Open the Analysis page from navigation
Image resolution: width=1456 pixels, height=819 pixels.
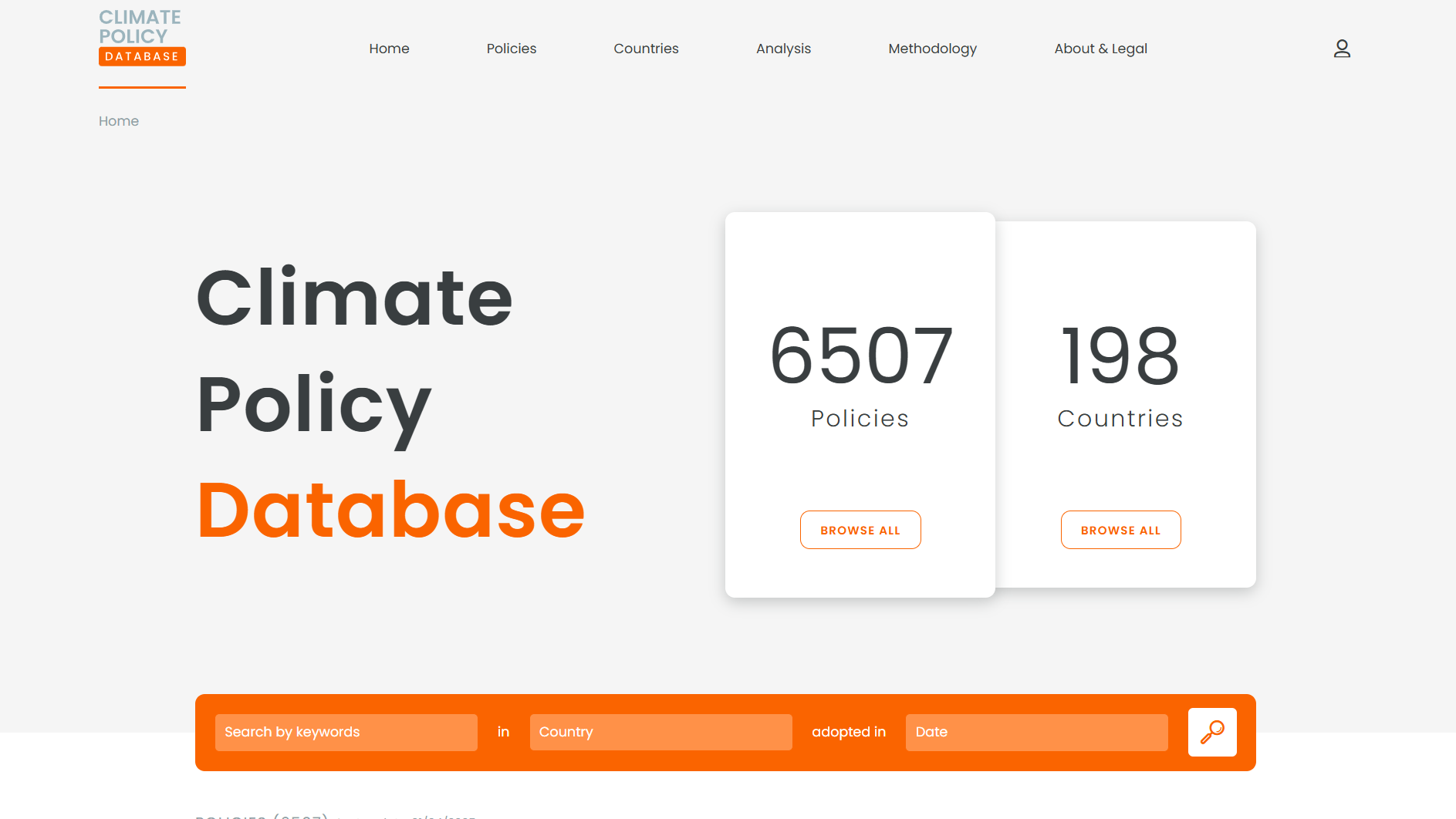783,49
